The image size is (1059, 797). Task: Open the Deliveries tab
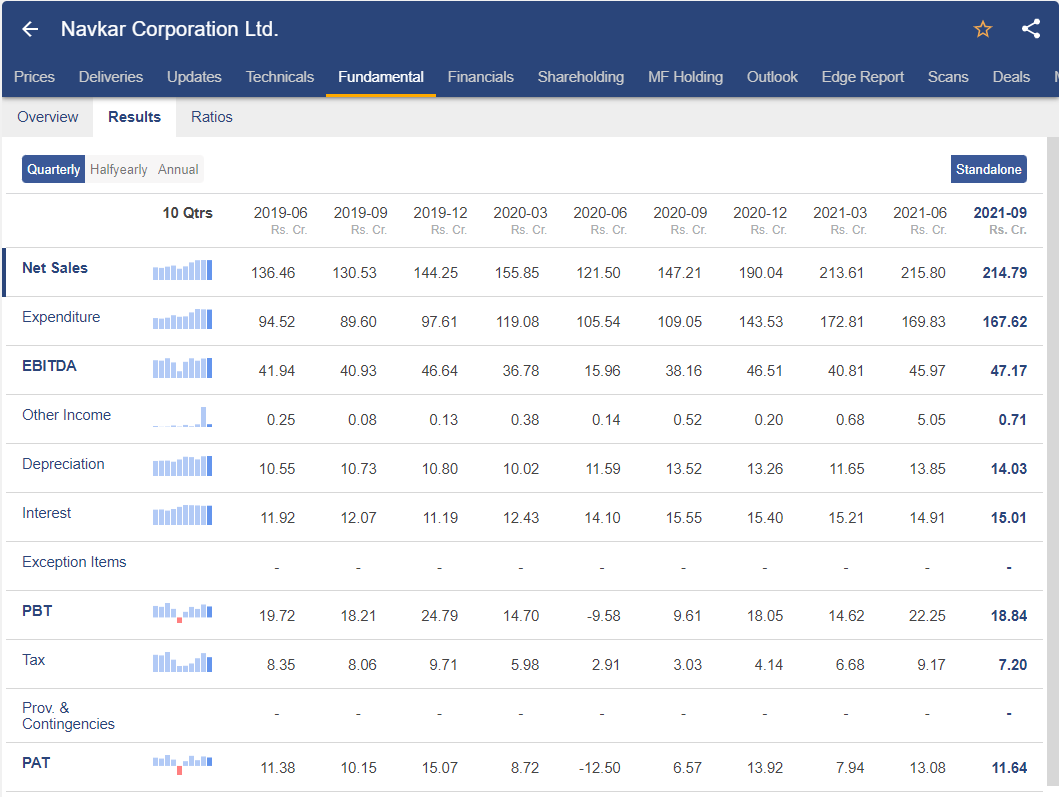(111, 77)
